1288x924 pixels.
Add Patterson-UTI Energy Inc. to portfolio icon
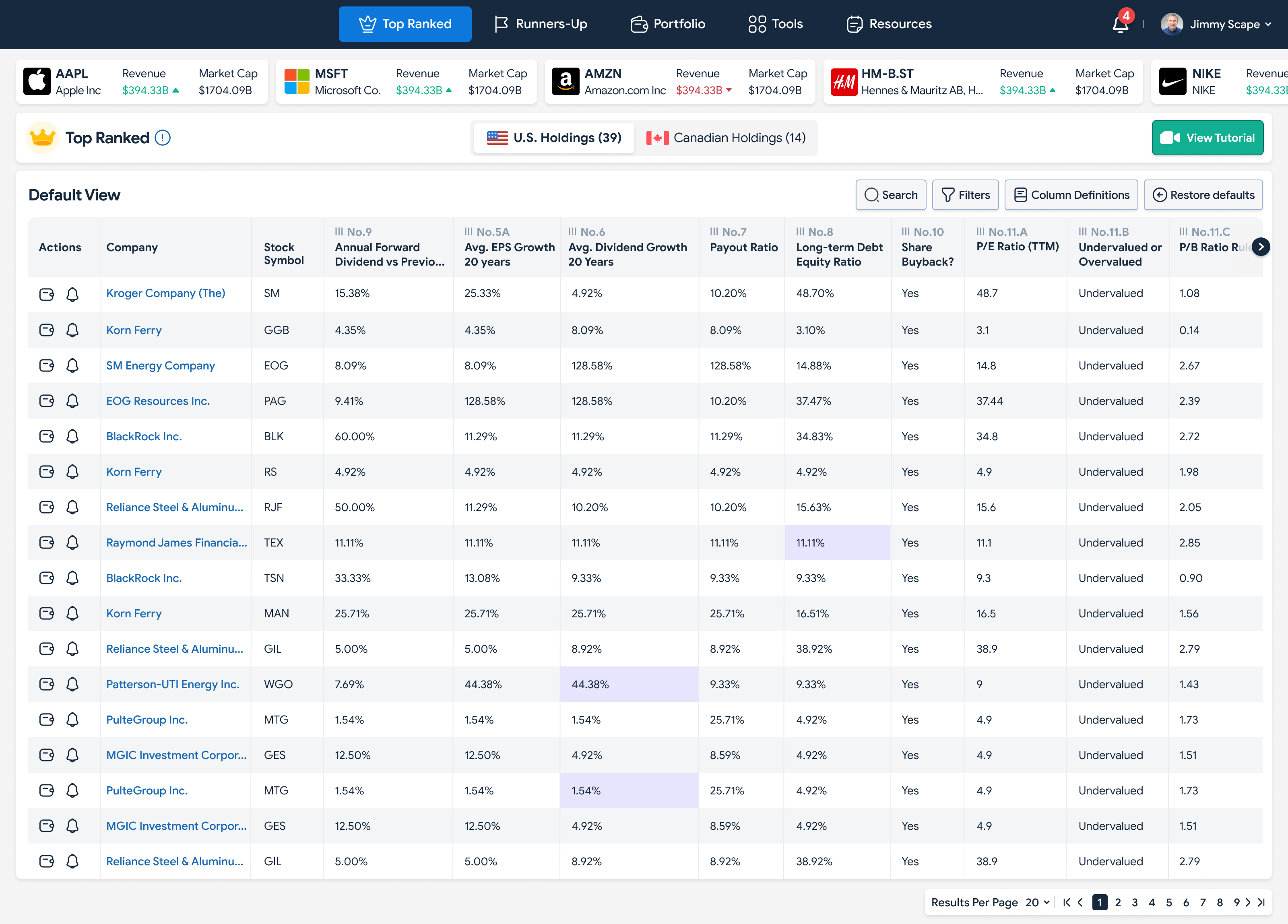47,684
